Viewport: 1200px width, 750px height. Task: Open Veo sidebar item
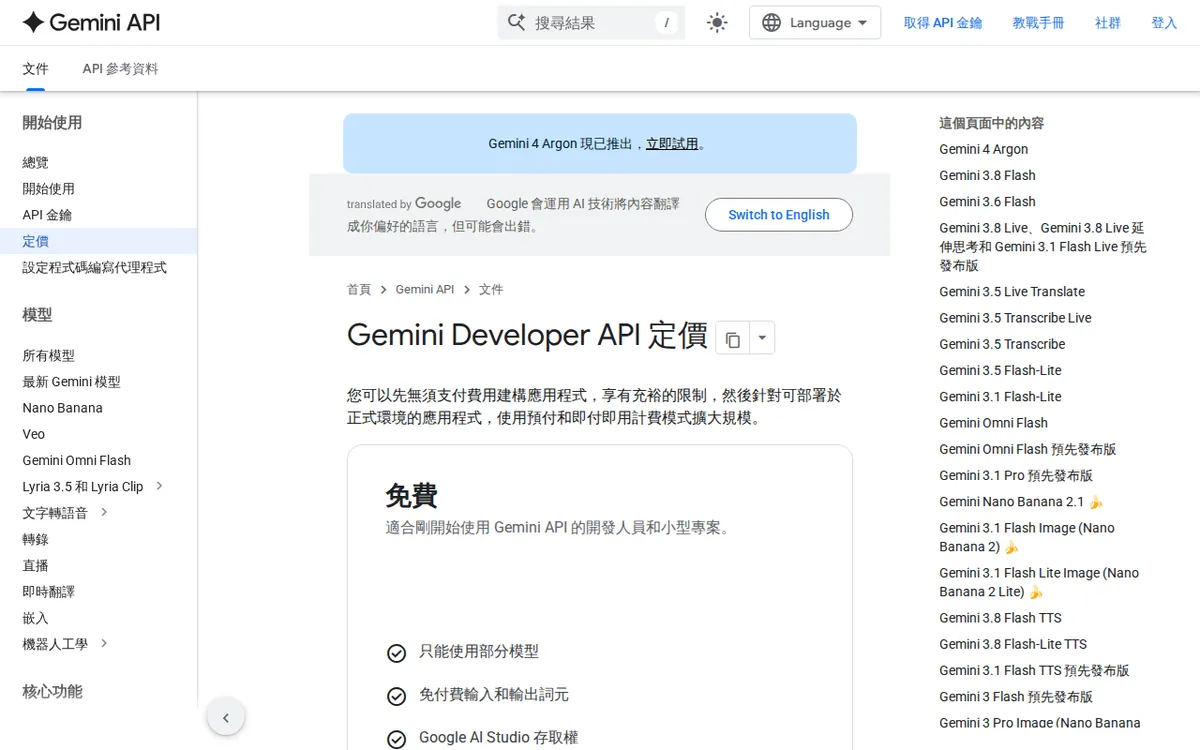pos(34,434)
